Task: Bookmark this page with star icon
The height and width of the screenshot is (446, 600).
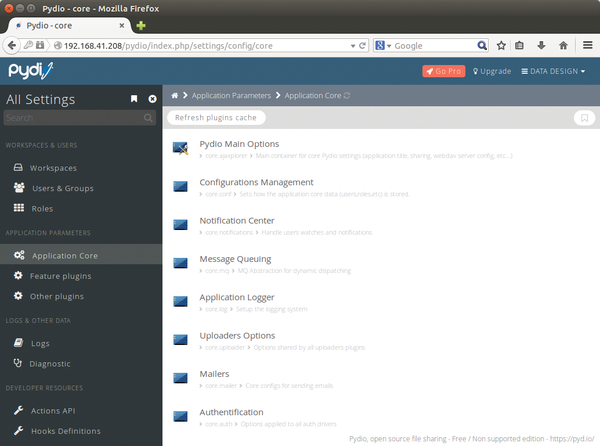Action: pyautogui.click(x=501, y=46)
